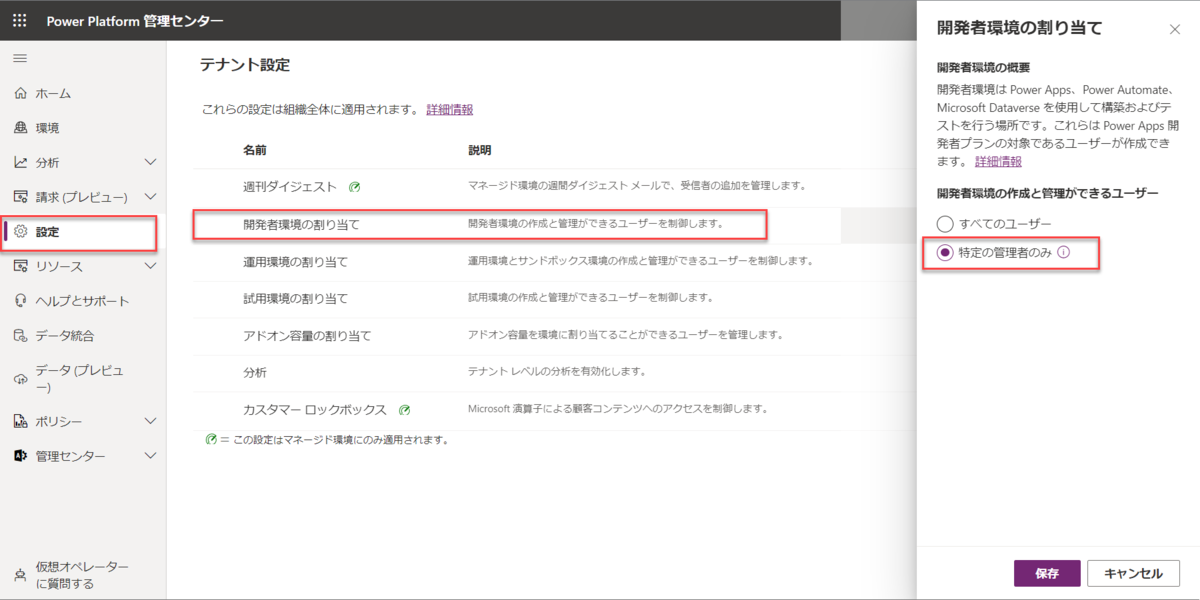This screenshot has height=600, width=1200.
Task: Expand the ポリシー chevron
Action: [x=151, y=422]
